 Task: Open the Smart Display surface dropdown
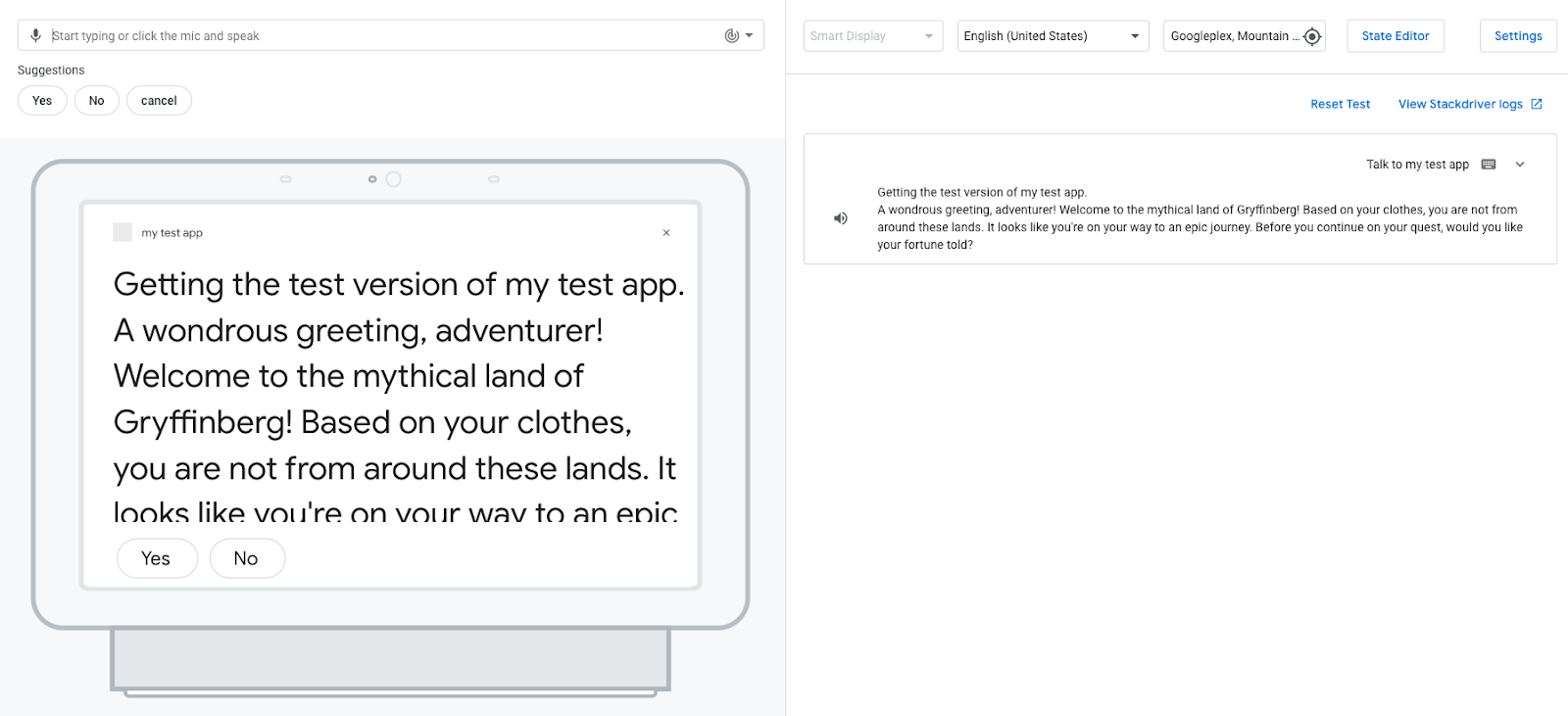coord(872,36)
